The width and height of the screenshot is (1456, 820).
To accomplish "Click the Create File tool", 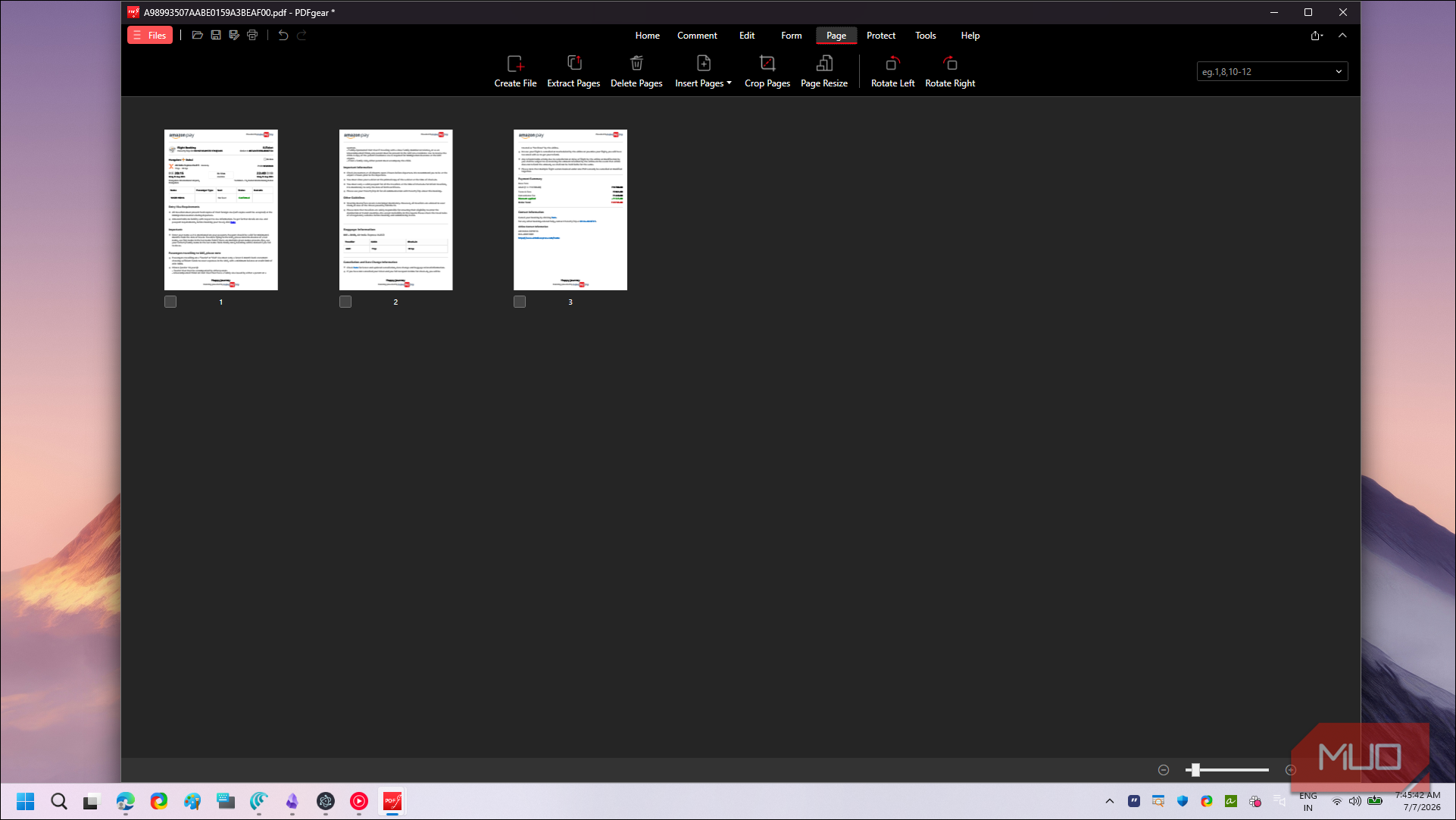I will [x=515, y=71].
